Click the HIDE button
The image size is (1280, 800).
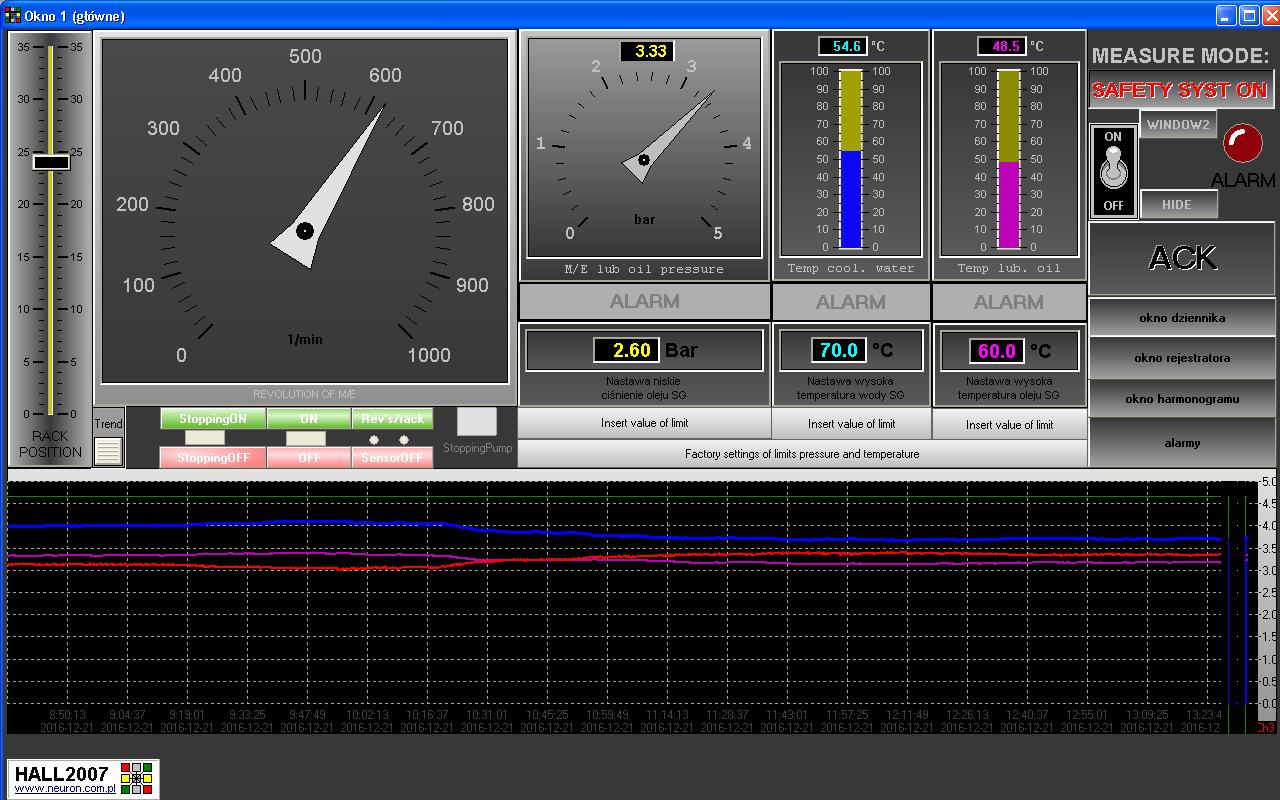1178,204
